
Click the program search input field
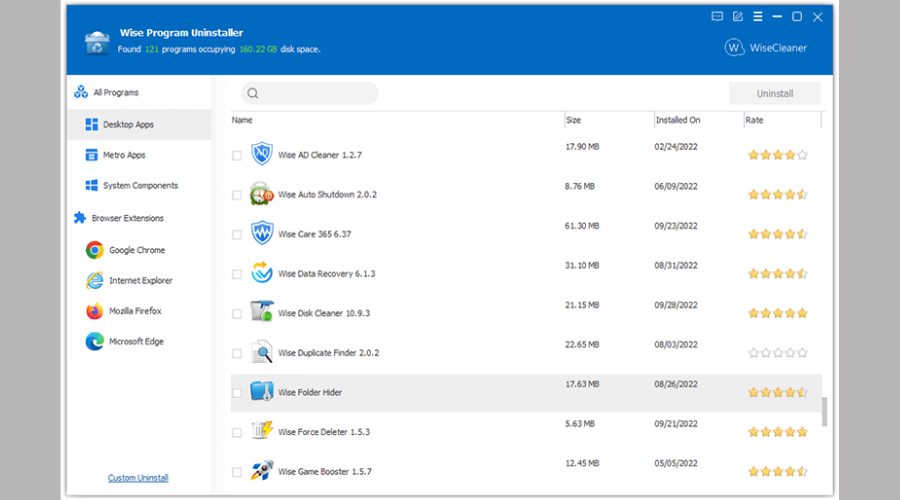pos(310,94)
